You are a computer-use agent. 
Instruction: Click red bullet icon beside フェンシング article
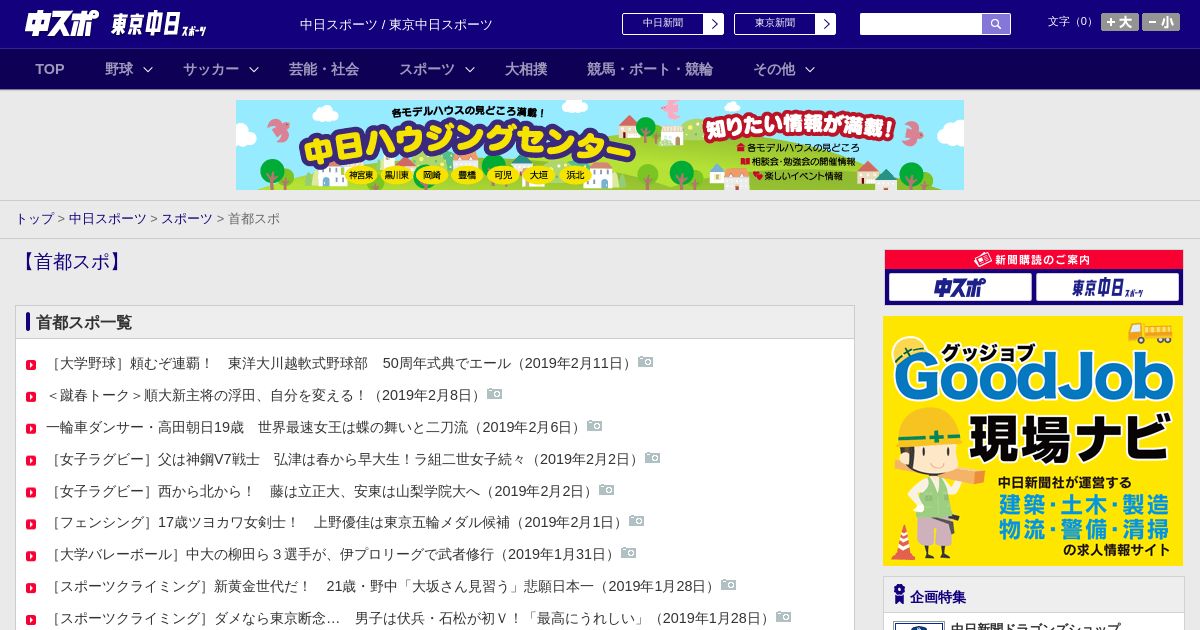(x=31, y=524)
